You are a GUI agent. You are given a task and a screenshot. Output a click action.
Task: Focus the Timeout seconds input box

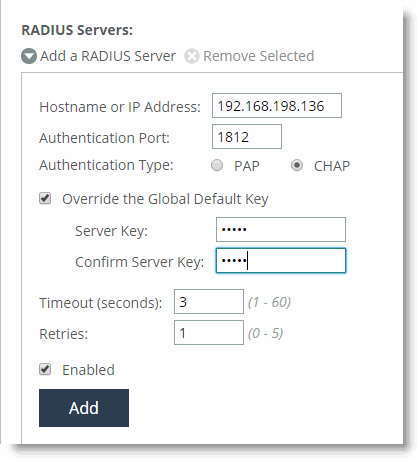pos(209,302)
